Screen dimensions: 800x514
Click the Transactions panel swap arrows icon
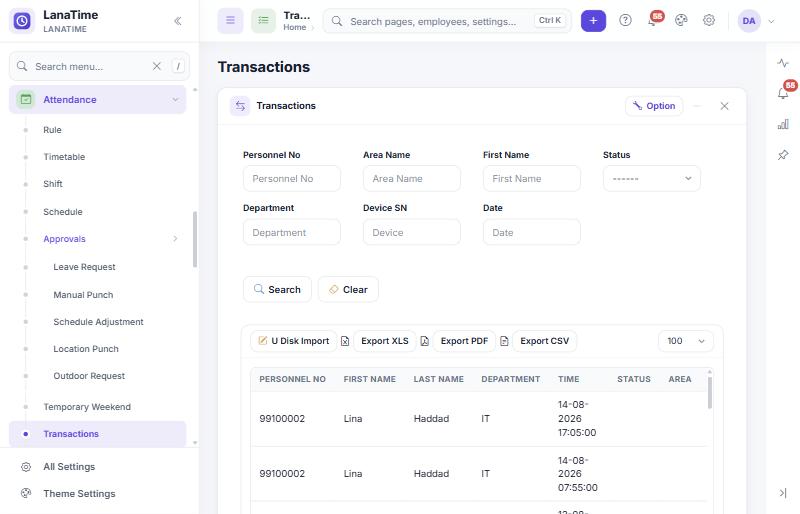(x=240, y=106)
